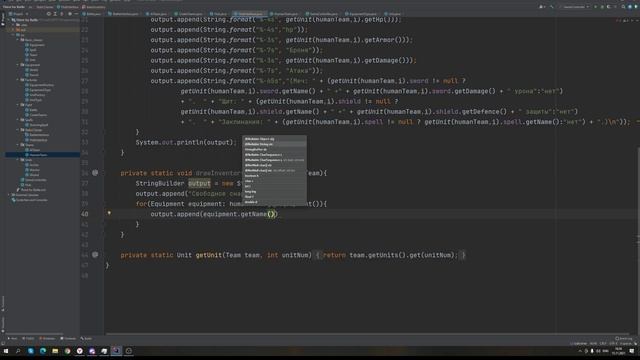Open Search Everywhere magnifier icon
Image resolution: width=640 pixels, height=360 pixels.
[623, 7]
